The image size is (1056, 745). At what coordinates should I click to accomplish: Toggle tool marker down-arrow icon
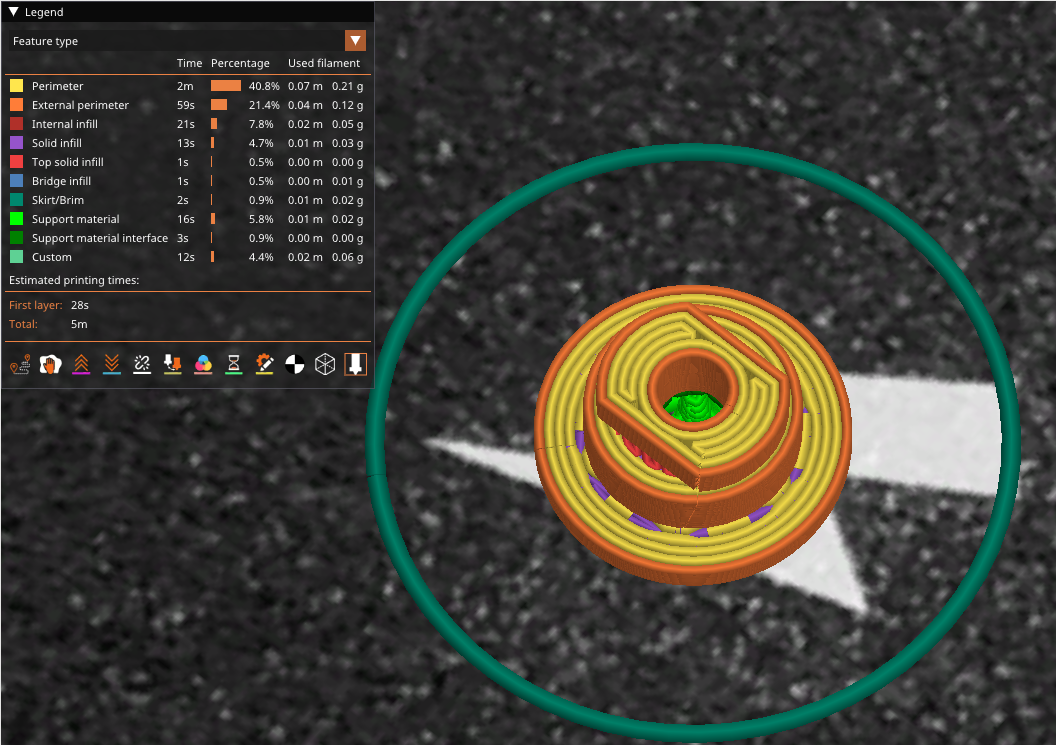pyautogui.click(x=356, y=364)
